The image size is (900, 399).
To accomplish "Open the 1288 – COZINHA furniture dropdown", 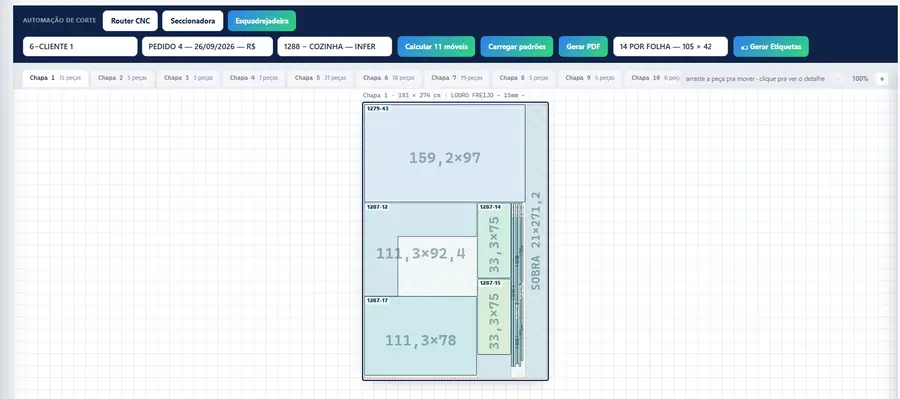I will click(335, 47).
